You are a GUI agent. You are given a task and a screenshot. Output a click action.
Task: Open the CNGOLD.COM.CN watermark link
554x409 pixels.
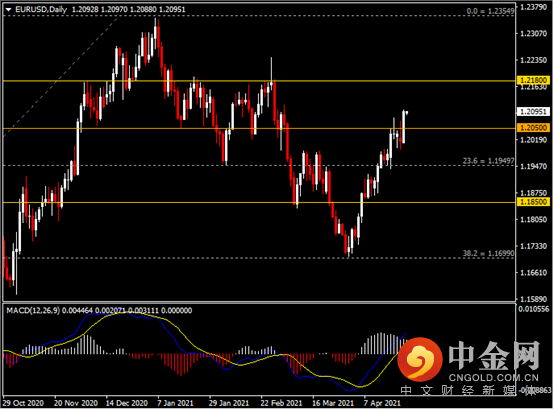[494, 378]
